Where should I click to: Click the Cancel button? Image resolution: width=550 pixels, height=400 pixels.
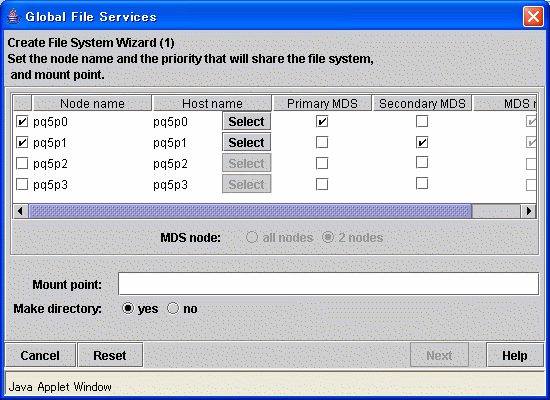coord(40,355)
